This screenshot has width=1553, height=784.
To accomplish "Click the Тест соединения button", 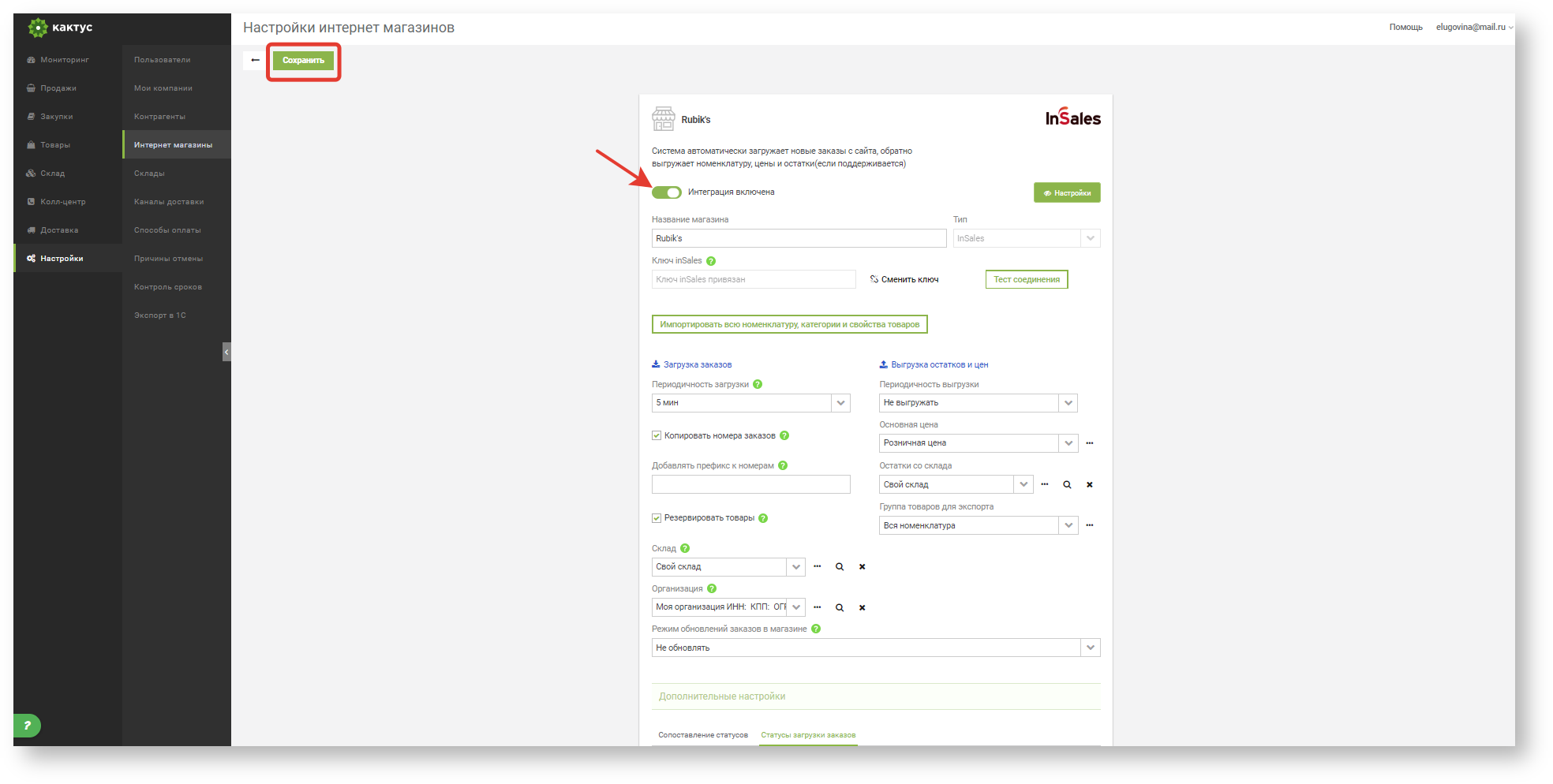I will (x=1026, y=279).
